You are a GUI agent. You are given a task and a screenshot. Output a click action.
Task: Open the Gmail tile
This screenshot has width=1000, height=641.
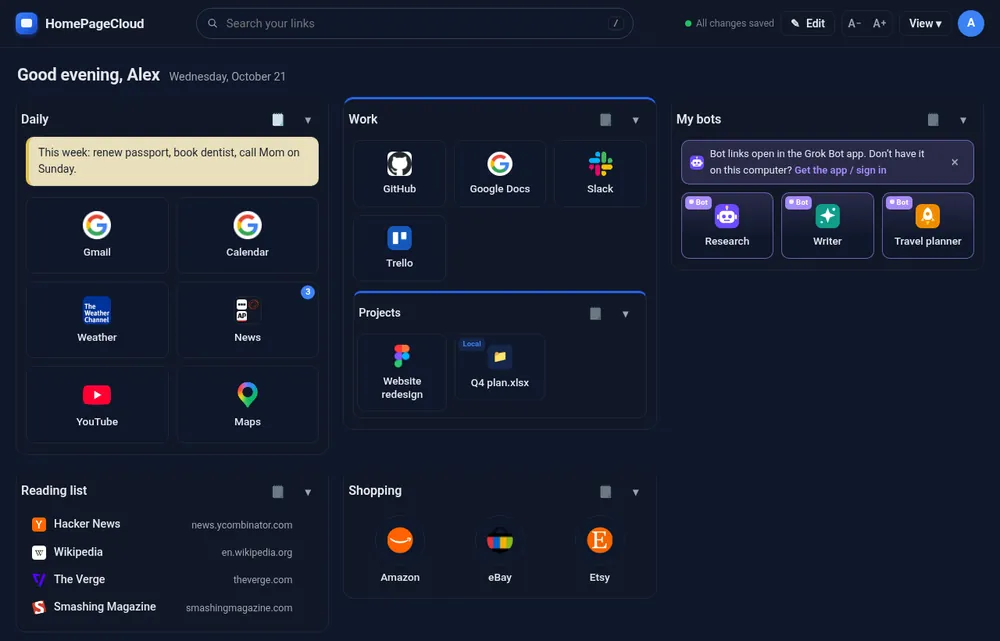click(x=97, y=235)
